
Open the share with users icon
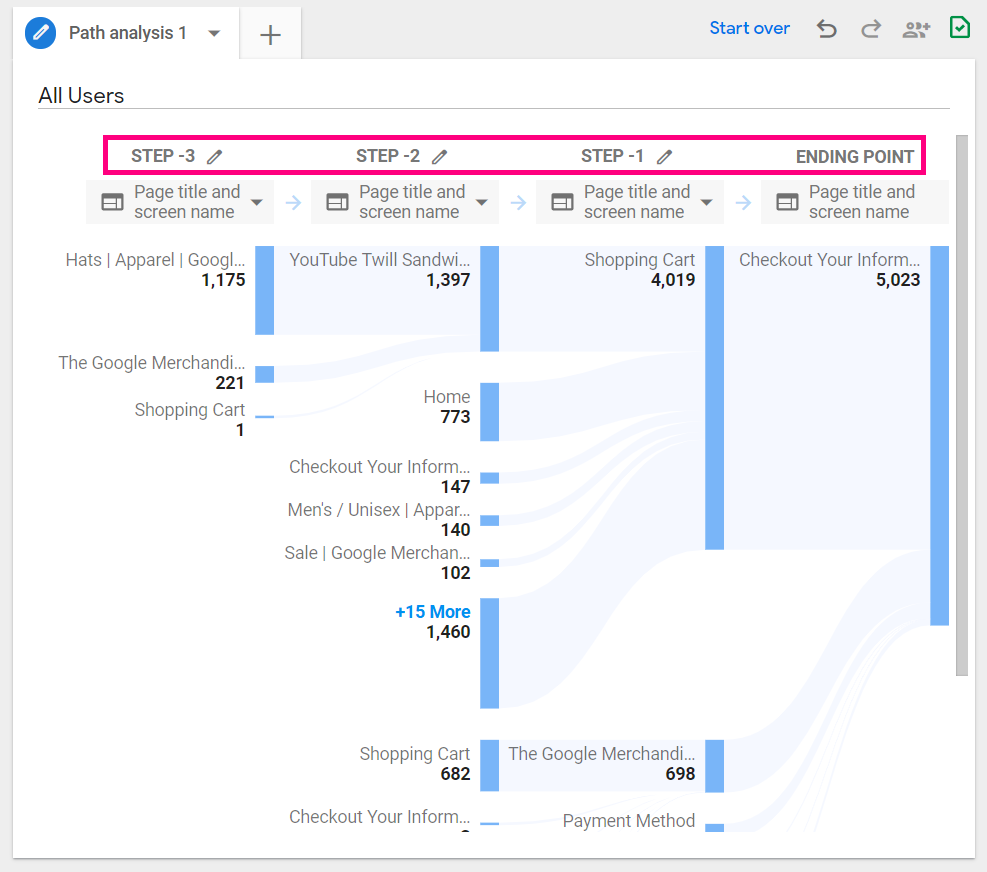(915, 29)
